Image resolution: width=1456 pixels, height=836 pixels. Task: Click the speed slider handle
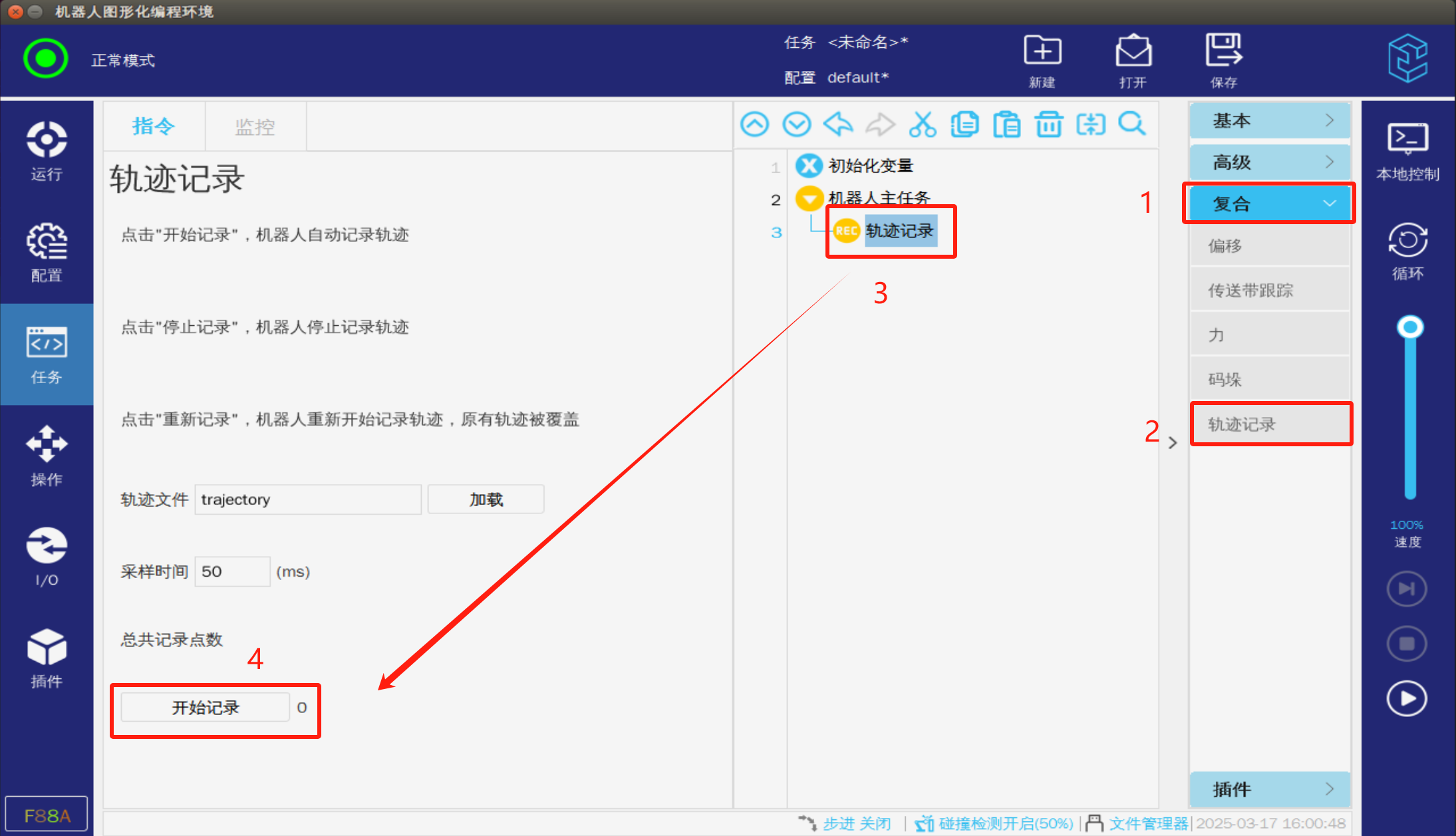(x=1409, y=327)
